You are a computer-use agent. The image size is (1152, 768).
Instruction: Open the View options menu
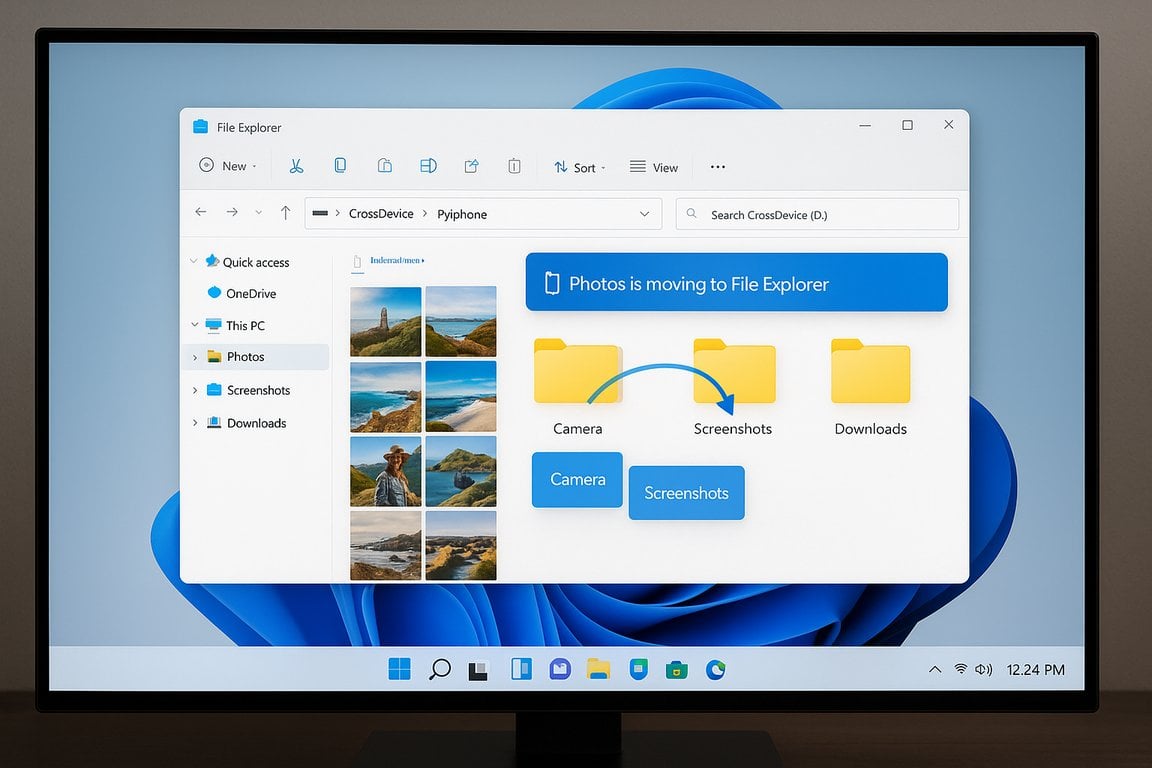click(654, 167)
